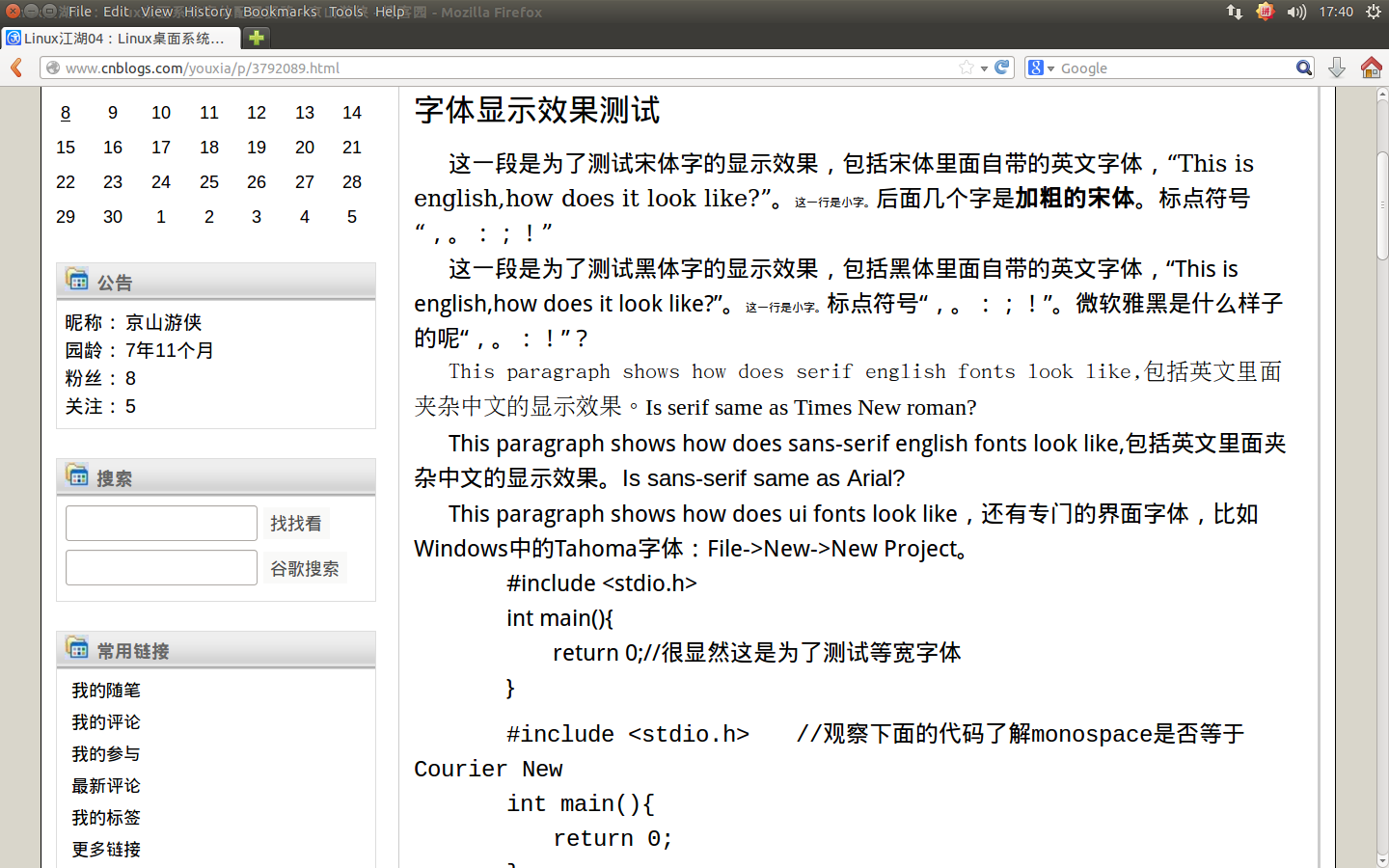Screen dimensions: 1389x868
Task: Open the 我的随笔 link
Action: click(x=106, y=691)
